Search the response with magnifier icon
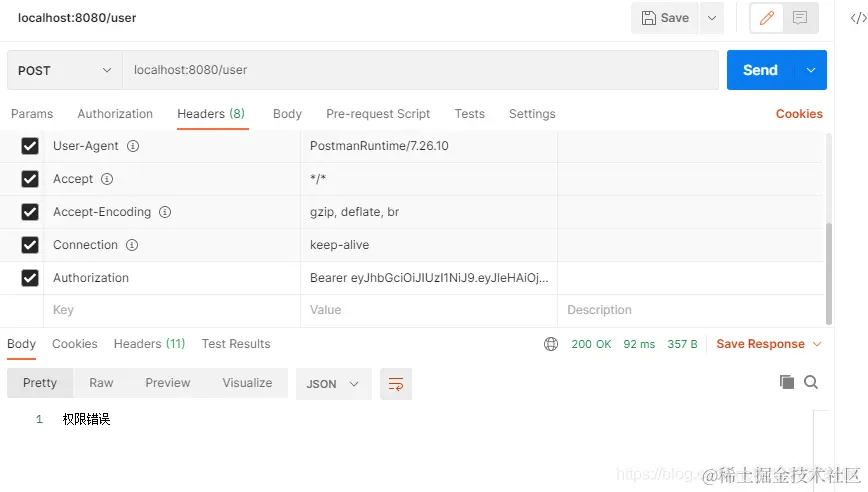Viewport: 868px width, 492px height. pyautogui.click(x=811, y=382)
